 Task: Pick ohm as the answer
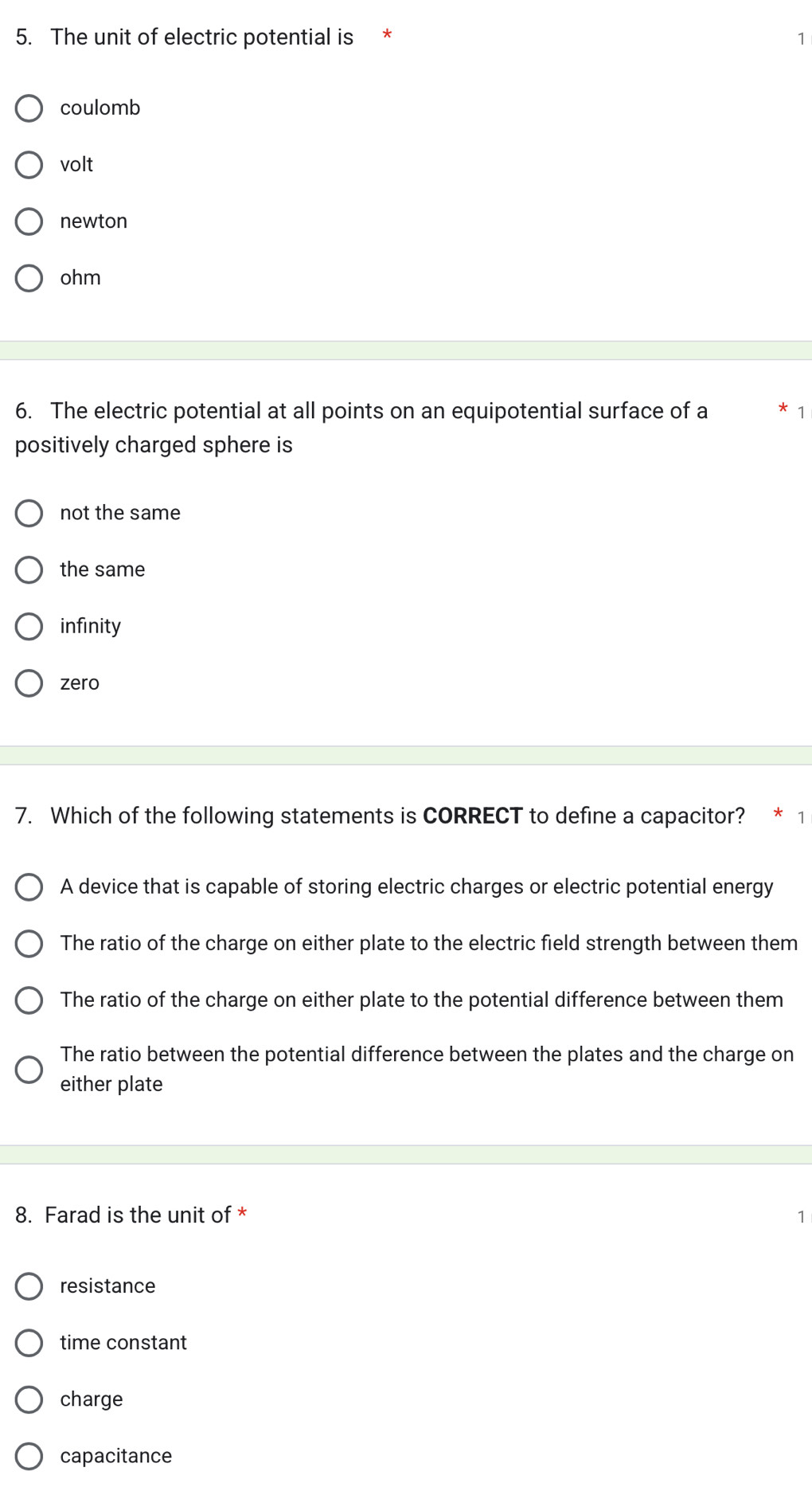(x=29, y=278)
